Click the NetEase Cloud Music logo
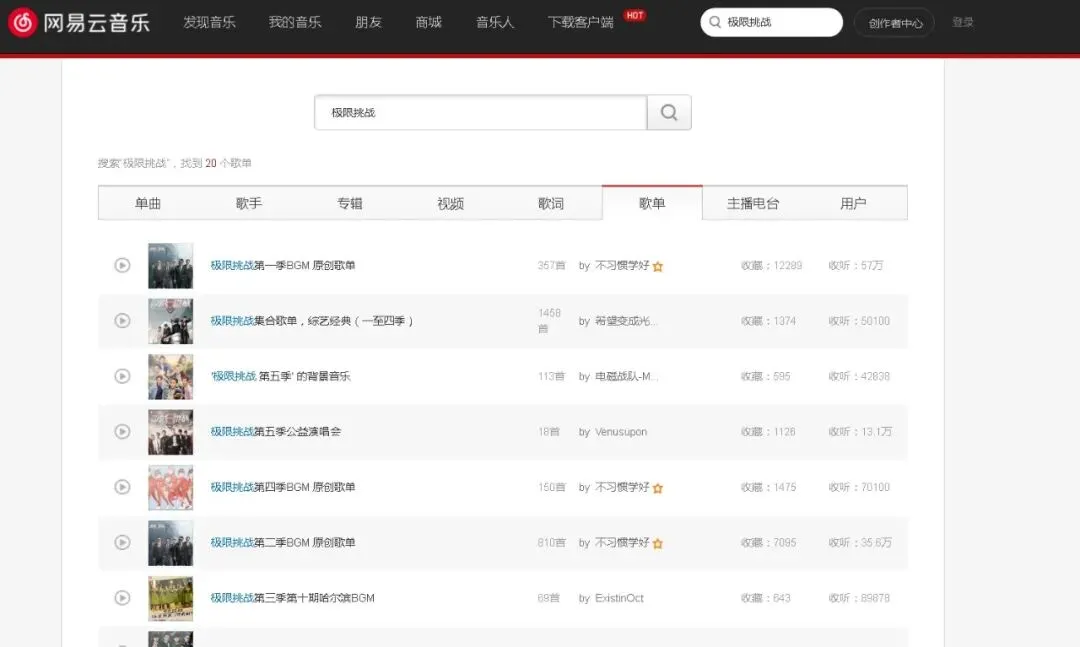Viewport: 1080px width, 647px height. tap(79, 23)
